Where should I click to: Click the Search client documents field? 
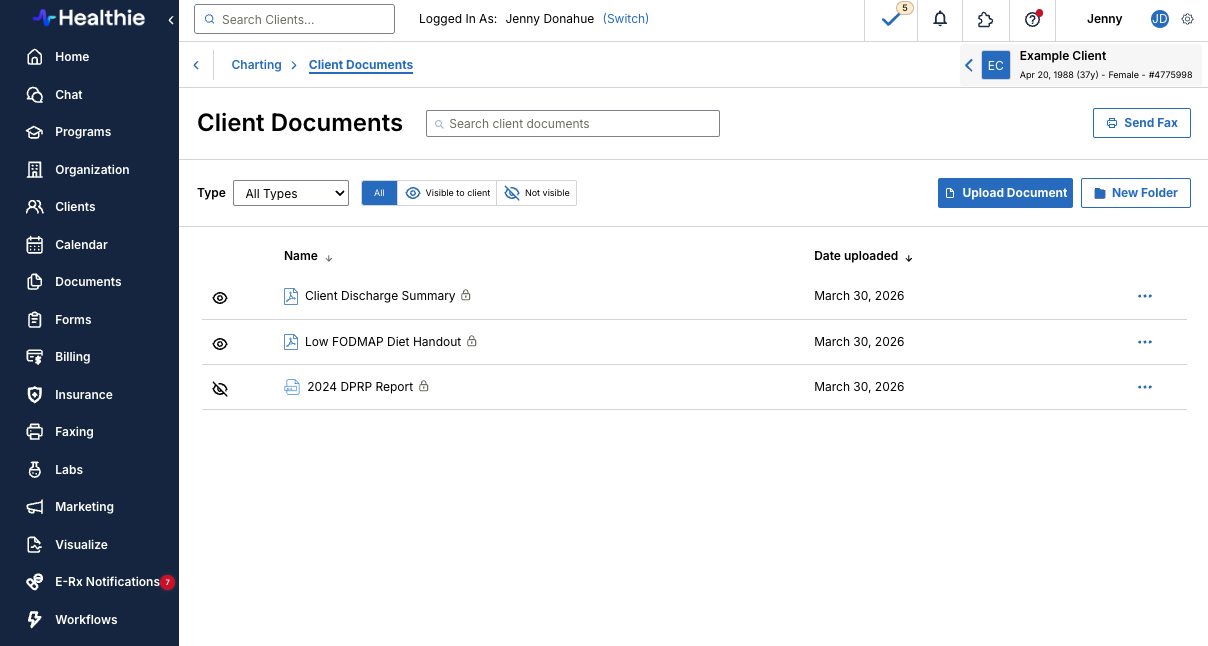(x=572, y=124)
